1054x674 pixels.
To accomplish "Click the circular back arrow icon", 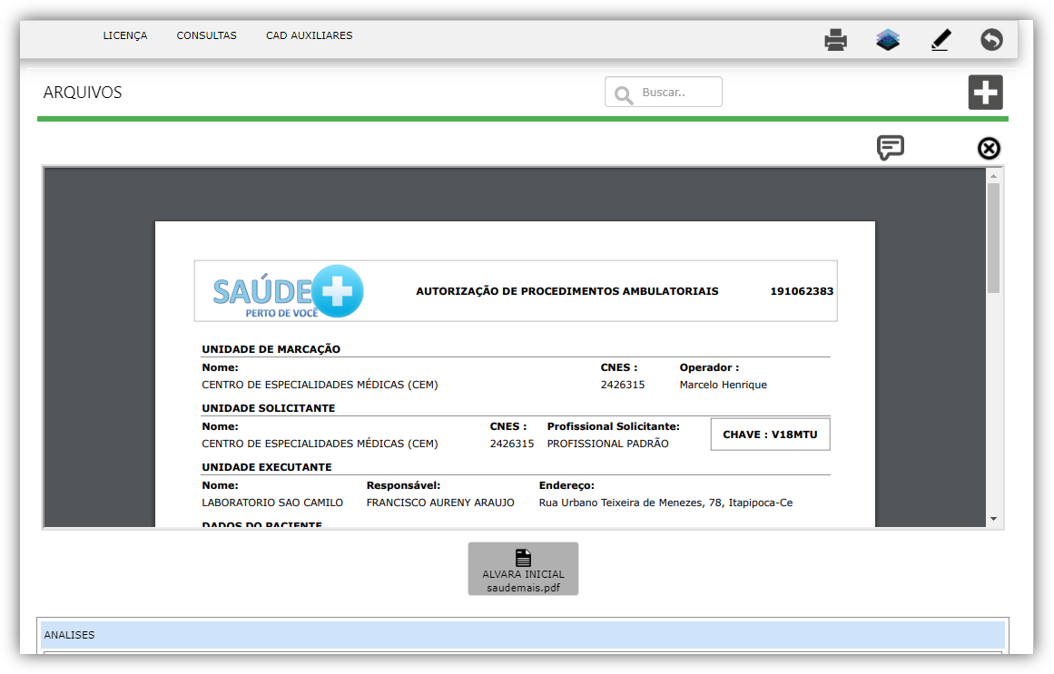I will click(991, 40).
